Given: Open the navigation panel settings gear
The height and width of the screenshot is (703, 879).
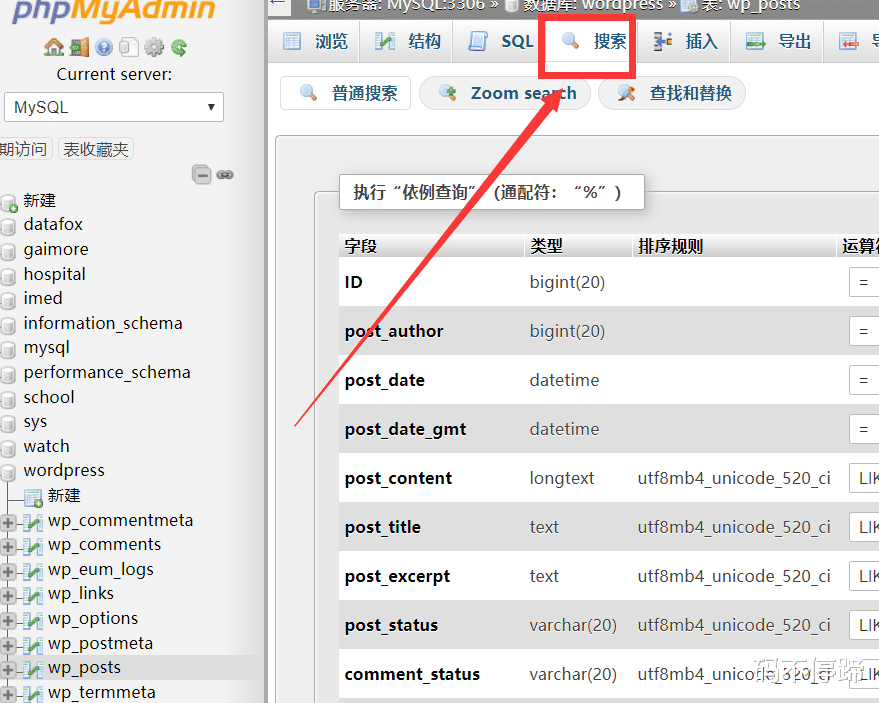Looking at the screenshot, I should coord(153,47).
